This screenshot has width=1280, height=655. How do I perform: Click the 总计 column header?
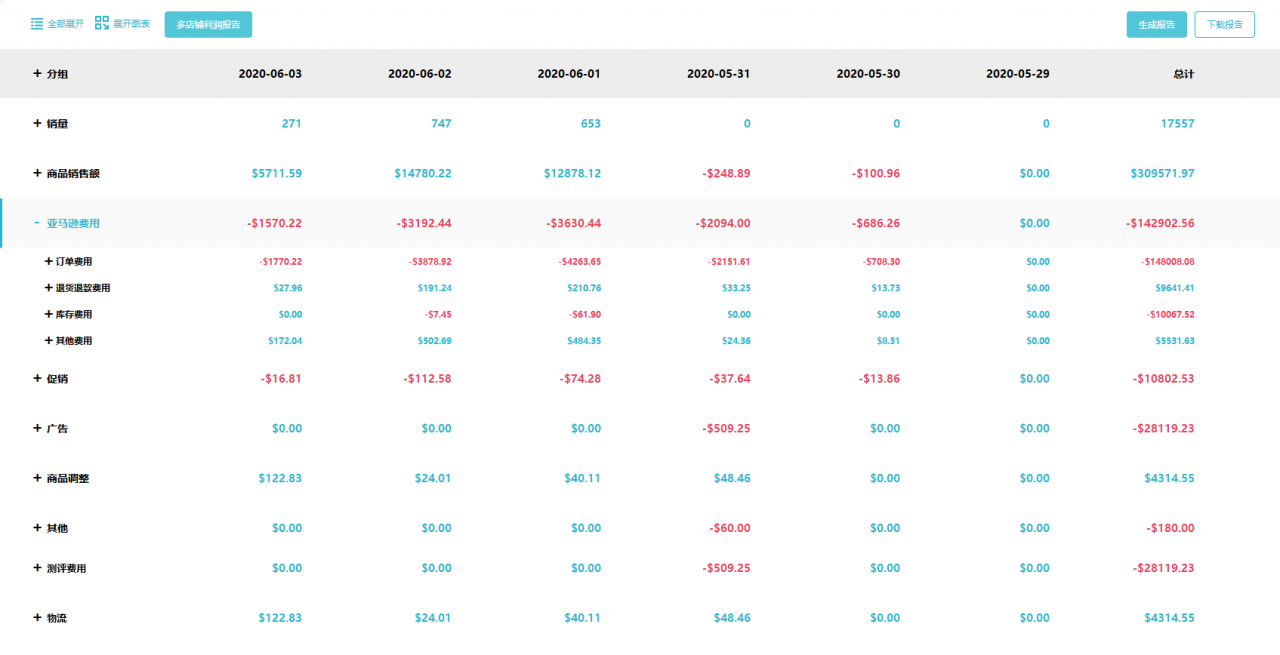[x=1183, y=74]
